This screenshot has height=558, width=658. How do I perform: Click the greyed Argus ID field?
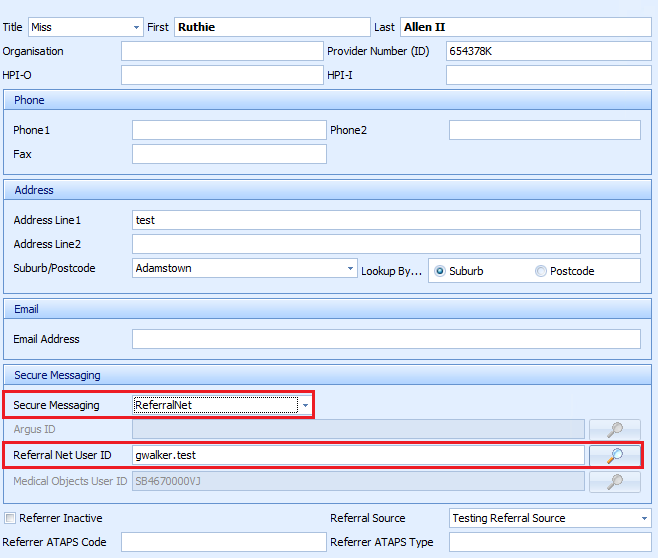click(x=358, y=429)
